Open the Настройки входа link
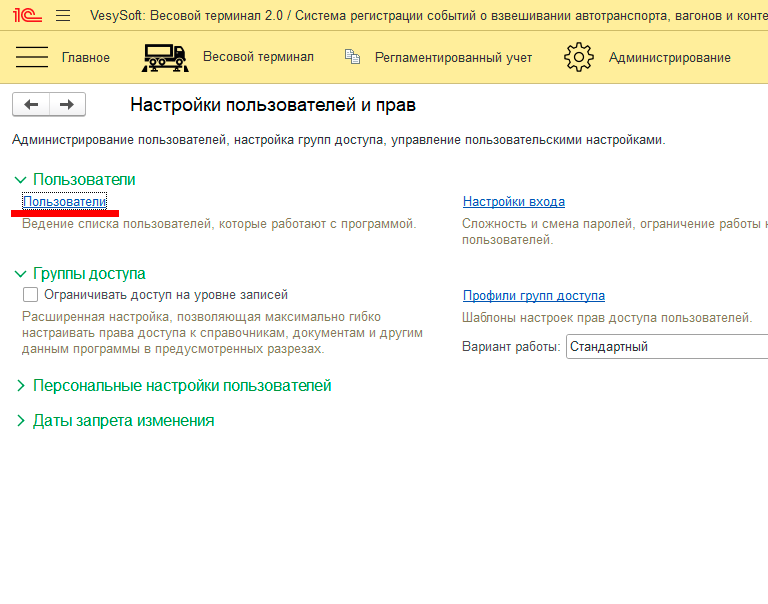 [513, 202]
